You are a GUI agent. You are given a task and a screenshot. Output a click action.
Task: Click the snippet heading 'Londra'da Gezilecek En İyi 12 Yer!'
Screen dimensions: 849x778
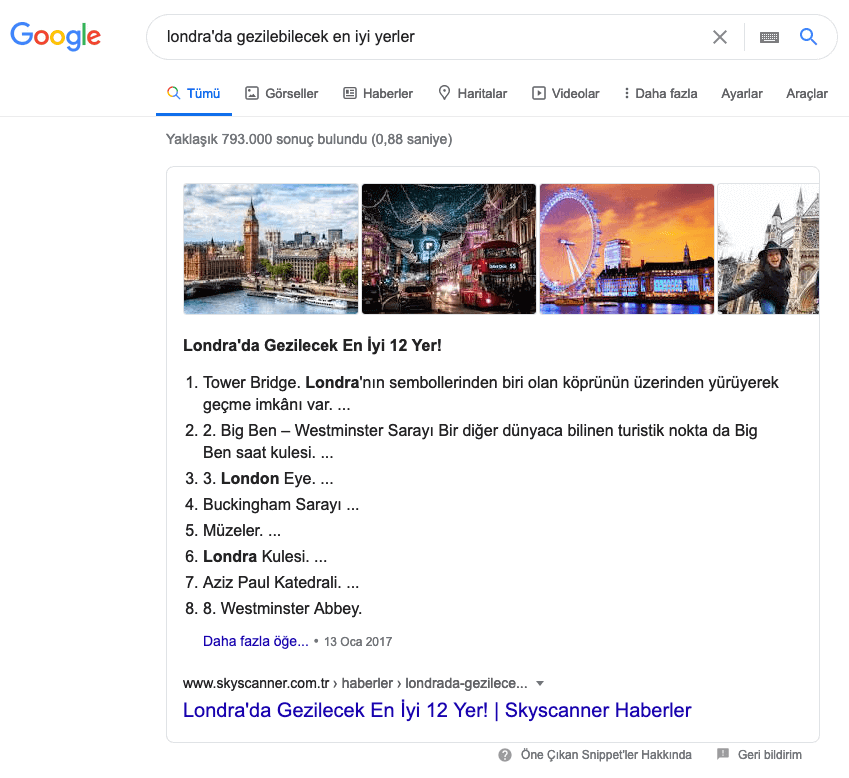312,345
